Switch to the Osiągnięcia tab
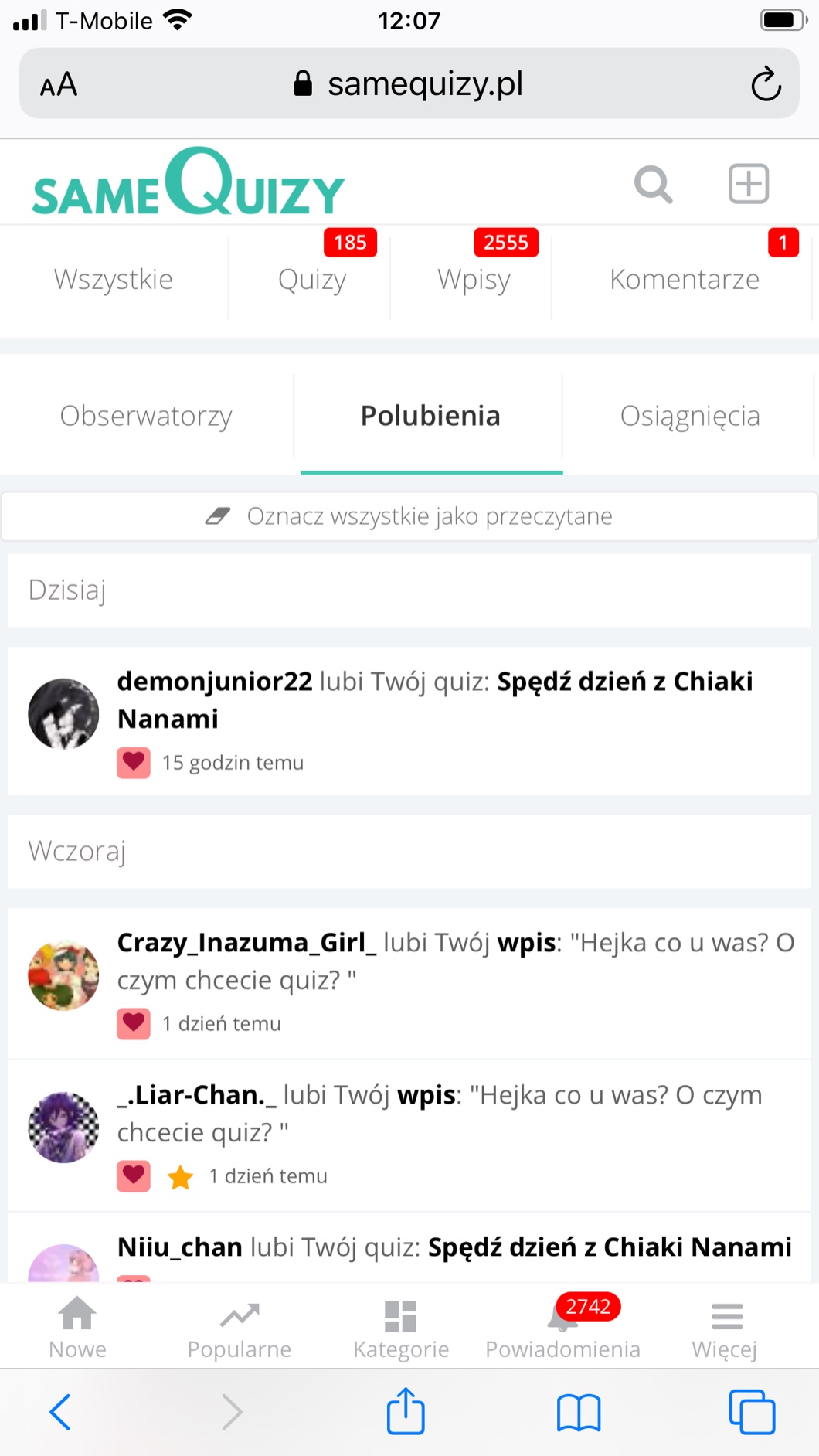This screenshot has height=1456, width=819. click(x=690, y=416)
